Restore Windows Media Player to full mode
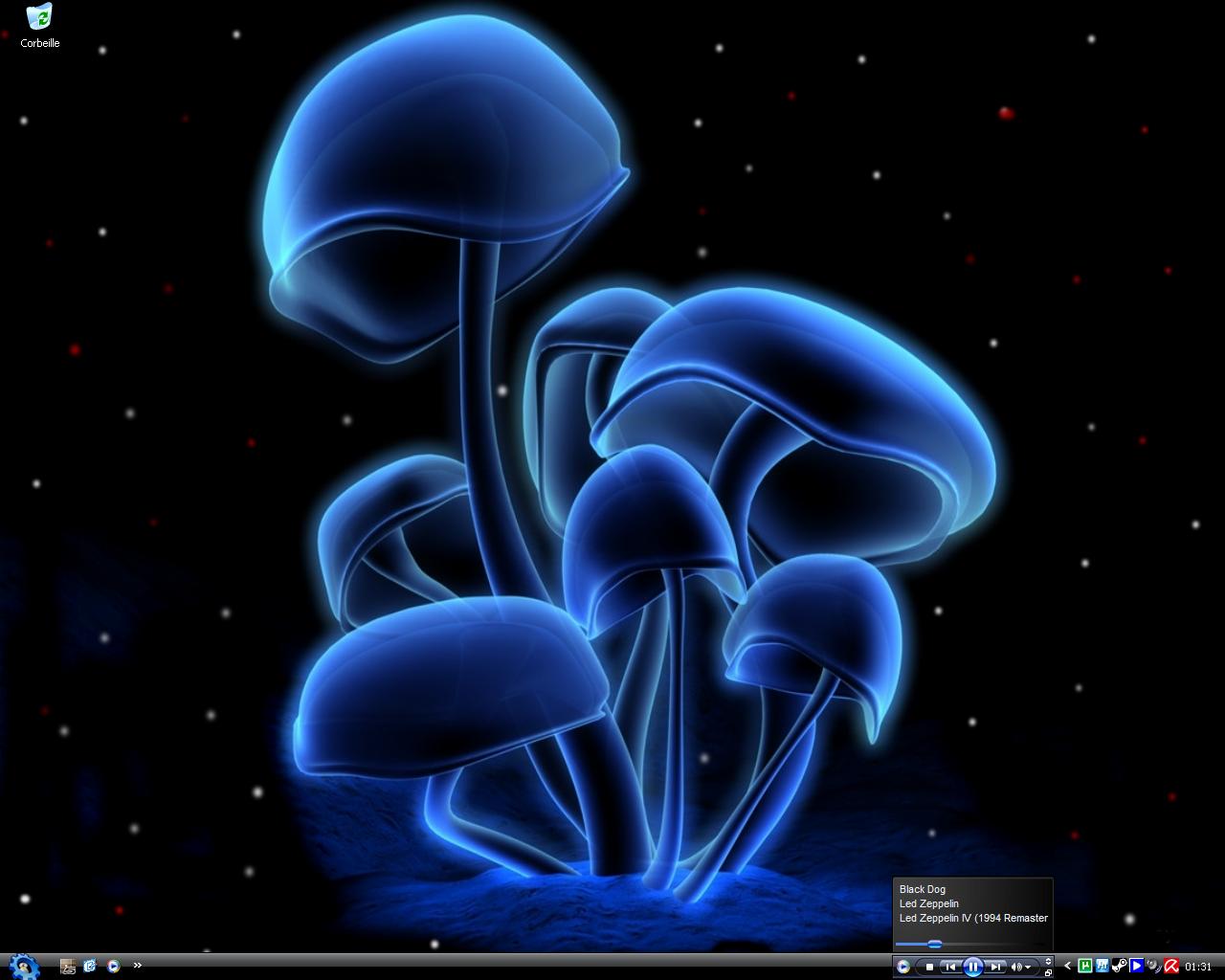 point(1048,973)
